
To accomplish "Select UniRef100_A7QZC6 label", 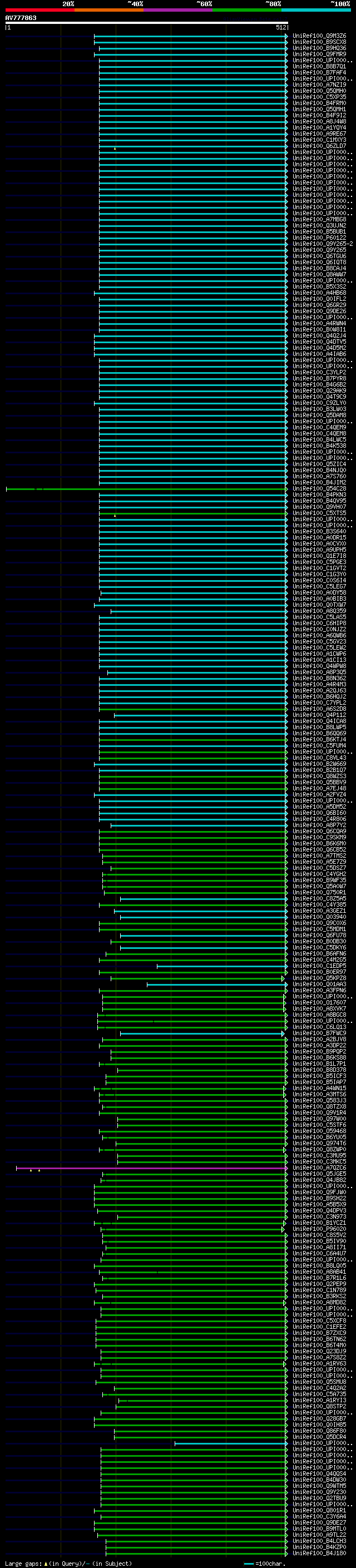I will 319,1168.
